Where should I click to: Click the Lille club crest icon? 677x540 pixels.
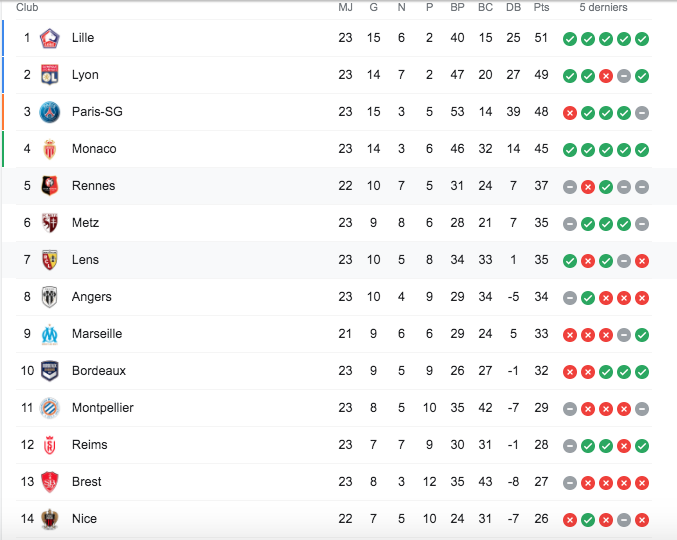pyautogui.click(x=50, y=38)
